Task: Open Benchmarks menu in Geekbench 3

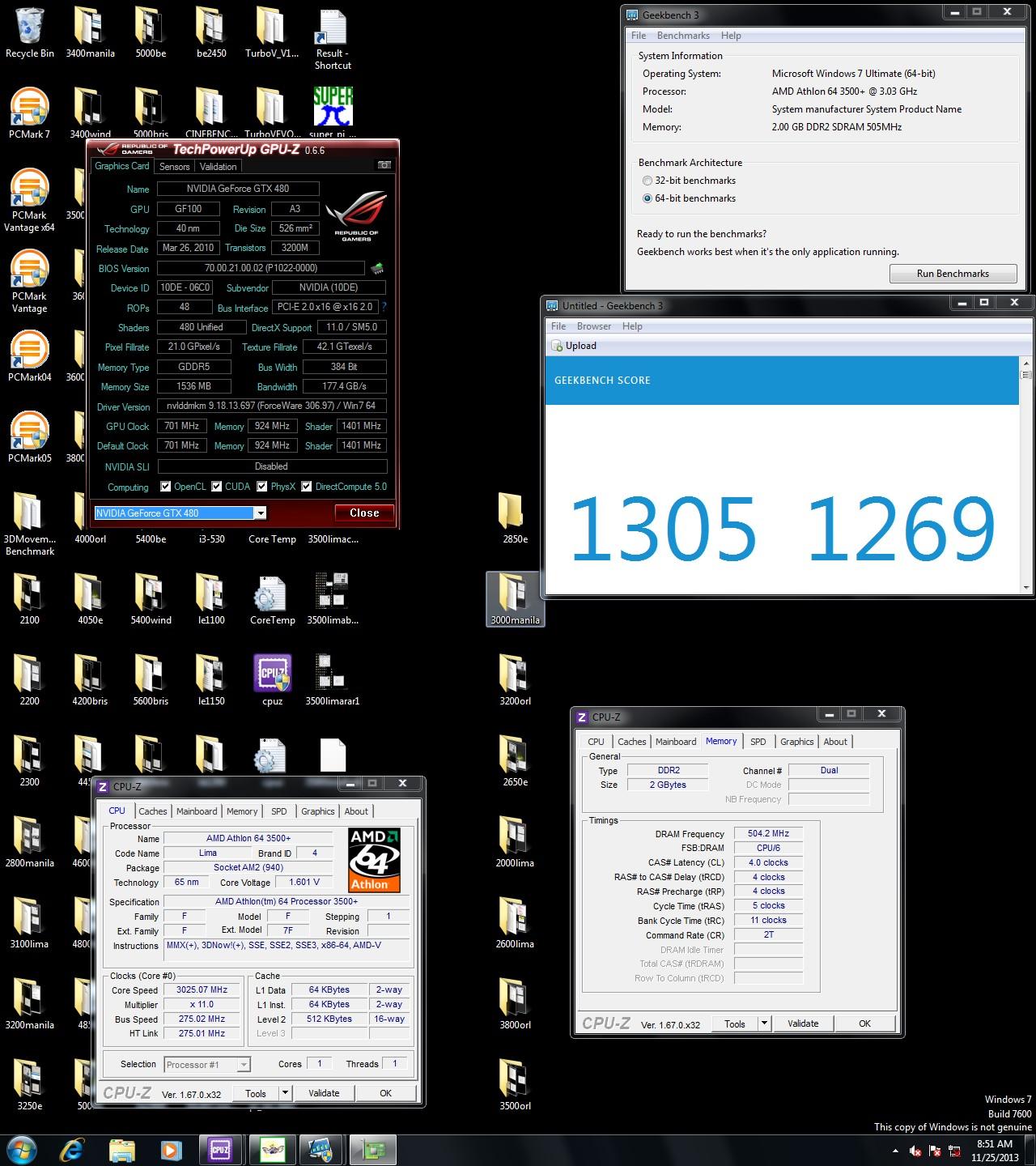Action: pos(683,36)
